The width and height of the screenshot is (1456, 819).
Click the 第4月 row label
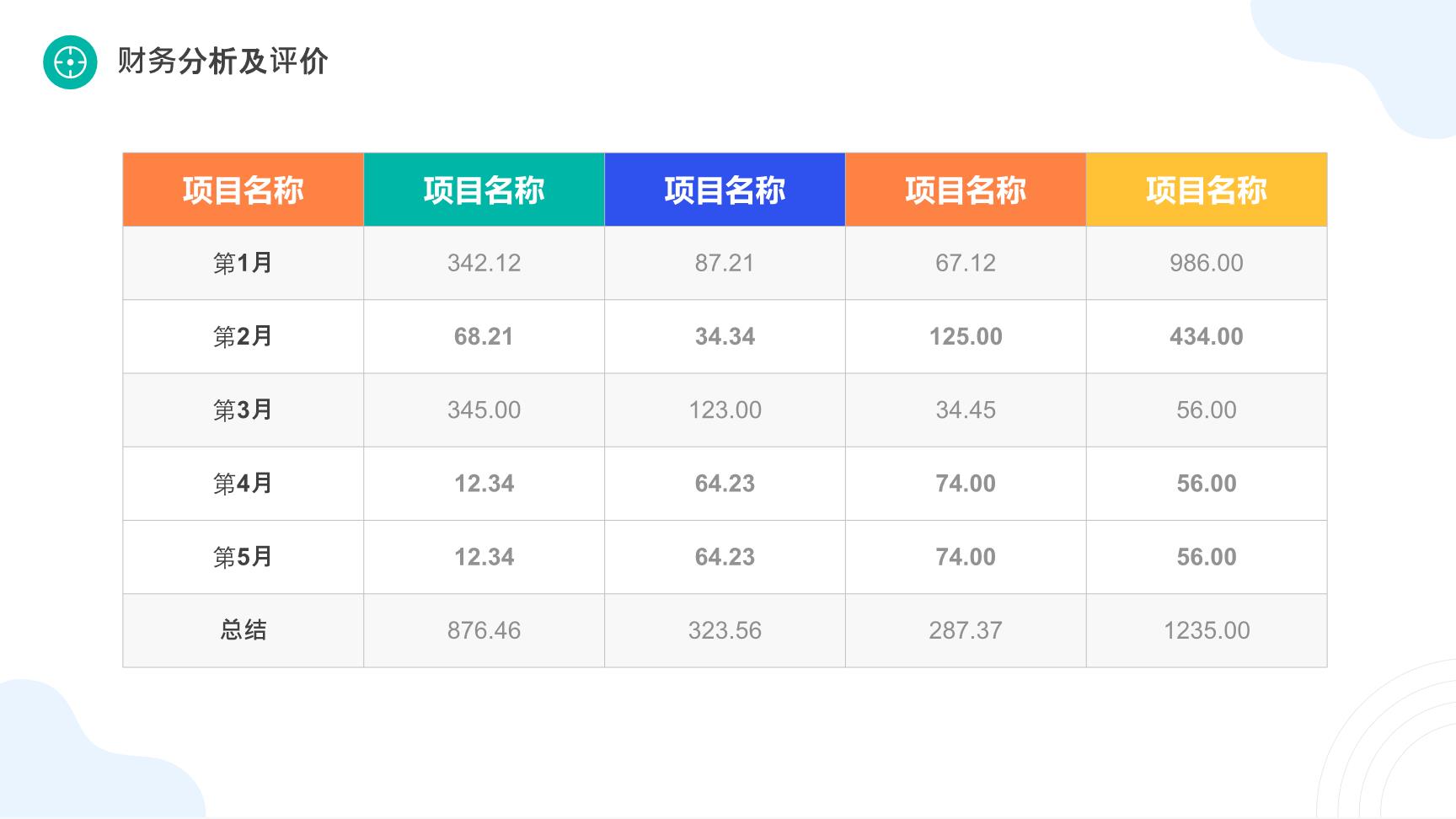(x=244, y=484)
